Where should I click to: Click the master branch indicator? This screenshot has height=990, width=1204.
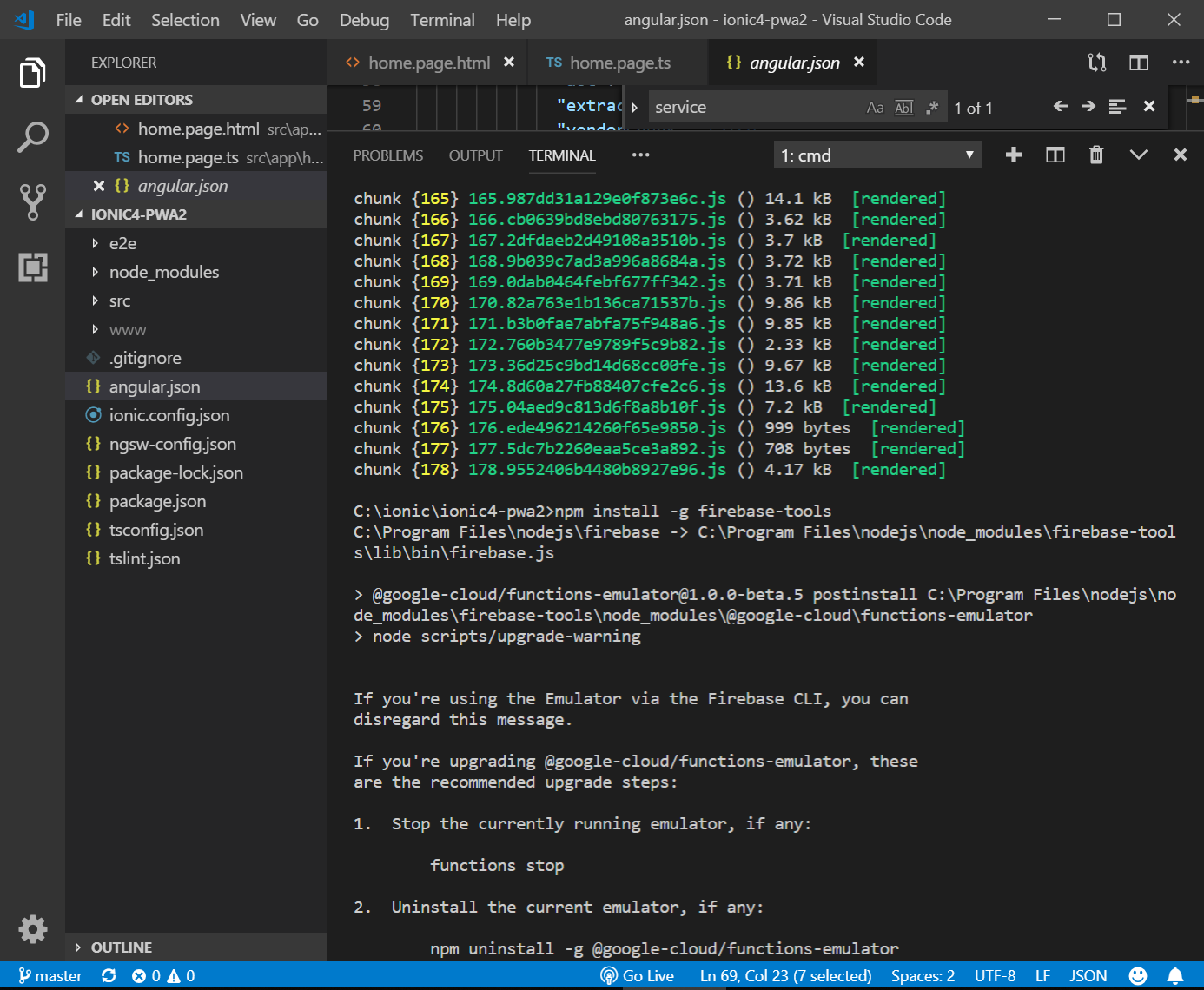point(50,976)
